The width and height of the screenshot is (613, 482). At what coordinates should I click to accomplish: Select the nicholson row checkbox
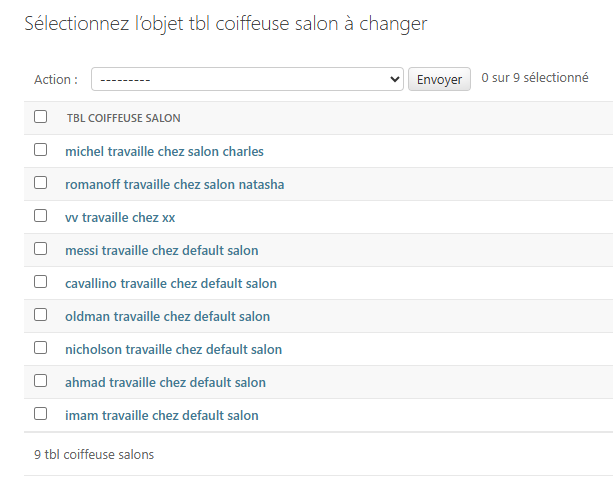tap(41, 348)
